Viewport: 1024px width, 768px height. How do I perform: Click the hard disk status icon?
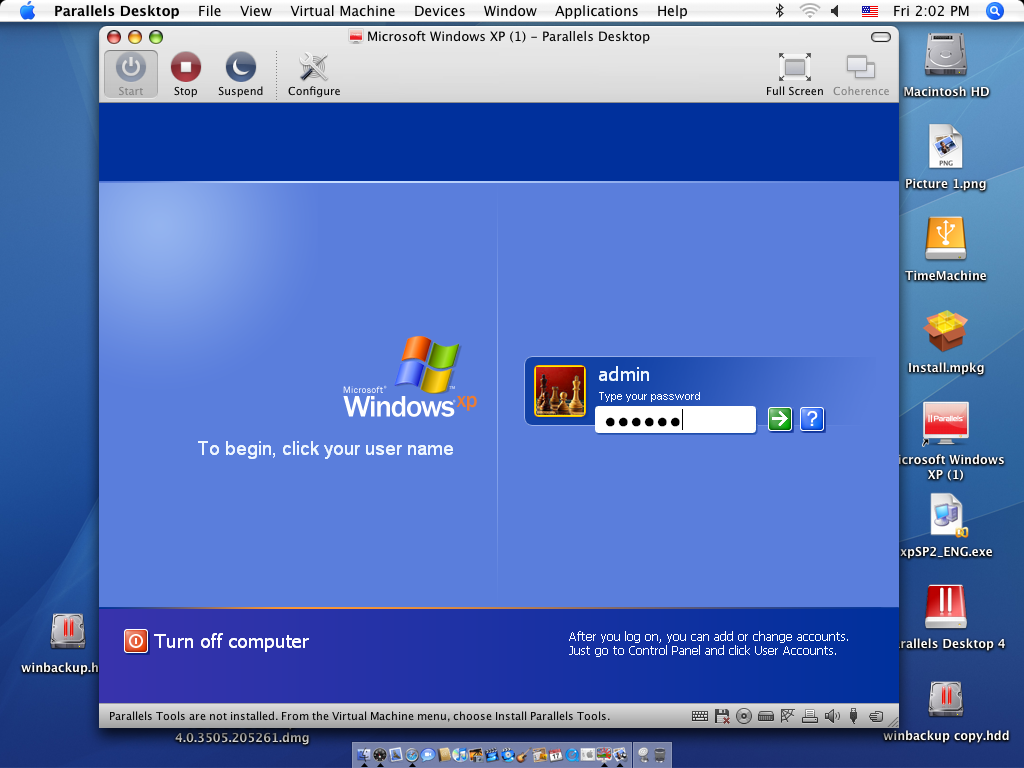[x=766, y=716]
